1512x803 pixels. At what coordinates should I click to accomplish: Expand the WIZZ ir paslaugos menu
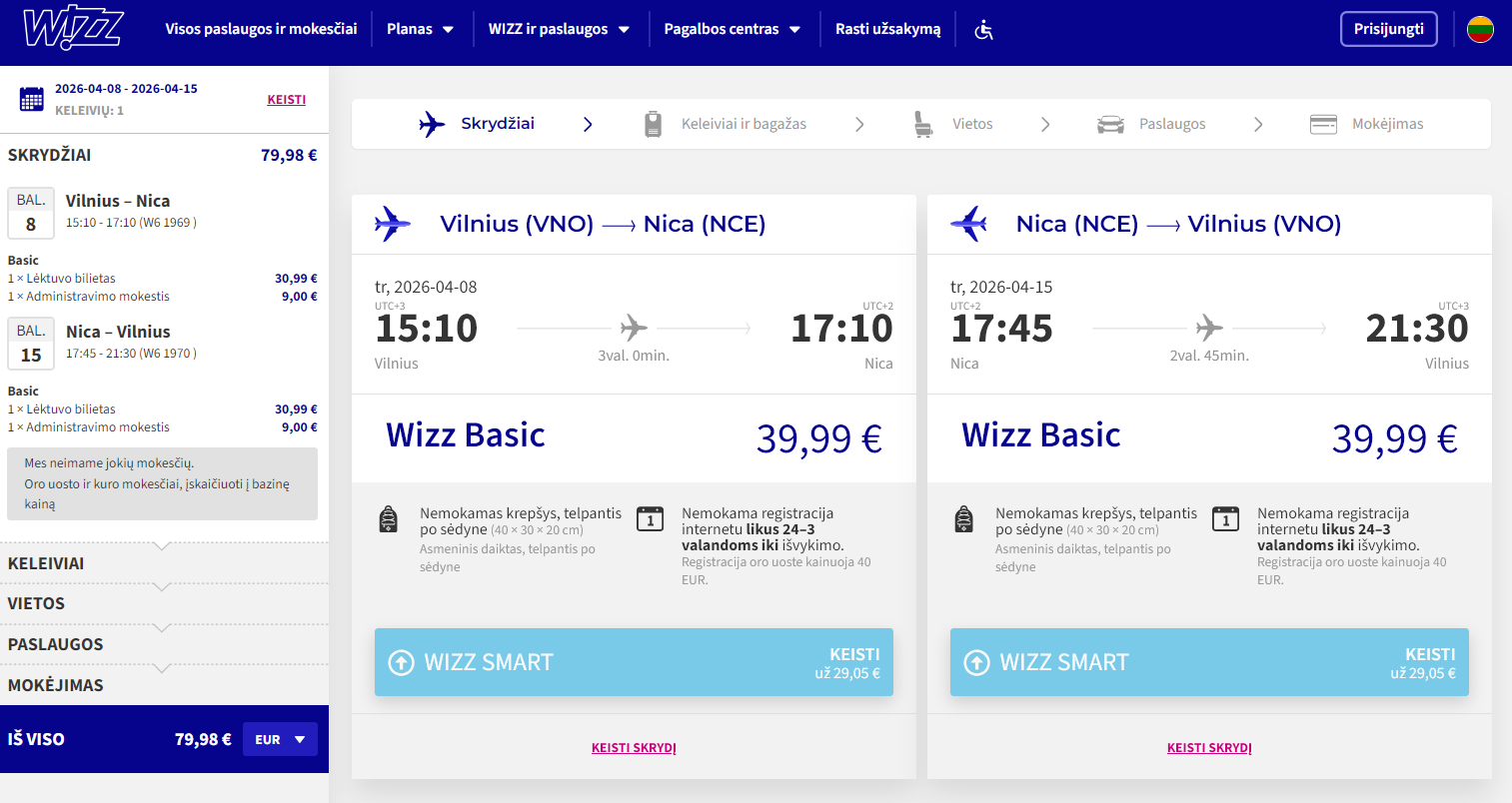559,29
